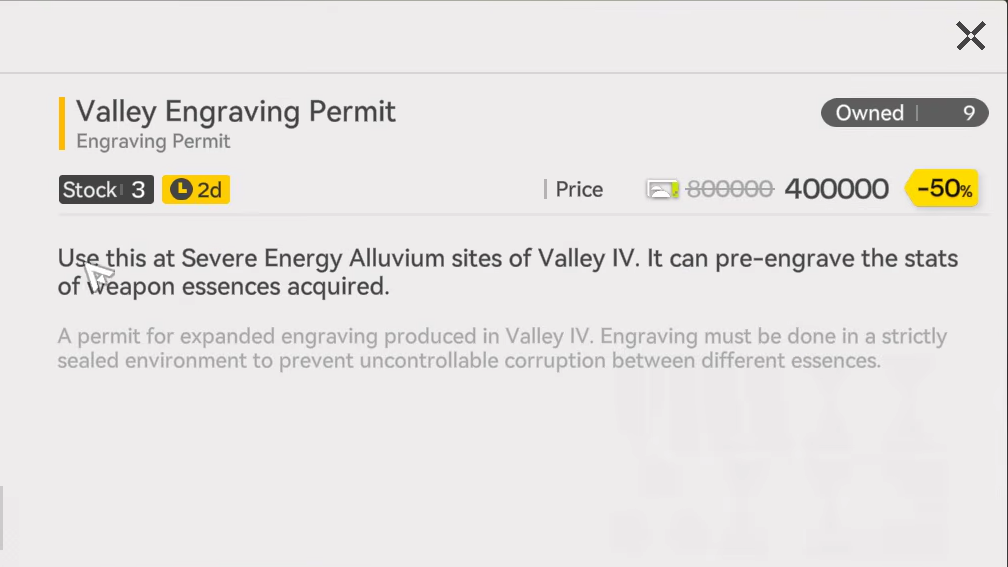The width and height of the screenshot is (1008, 567).
Task: Click the Engraving Permit subtitle
Action: tap(153, 142)
